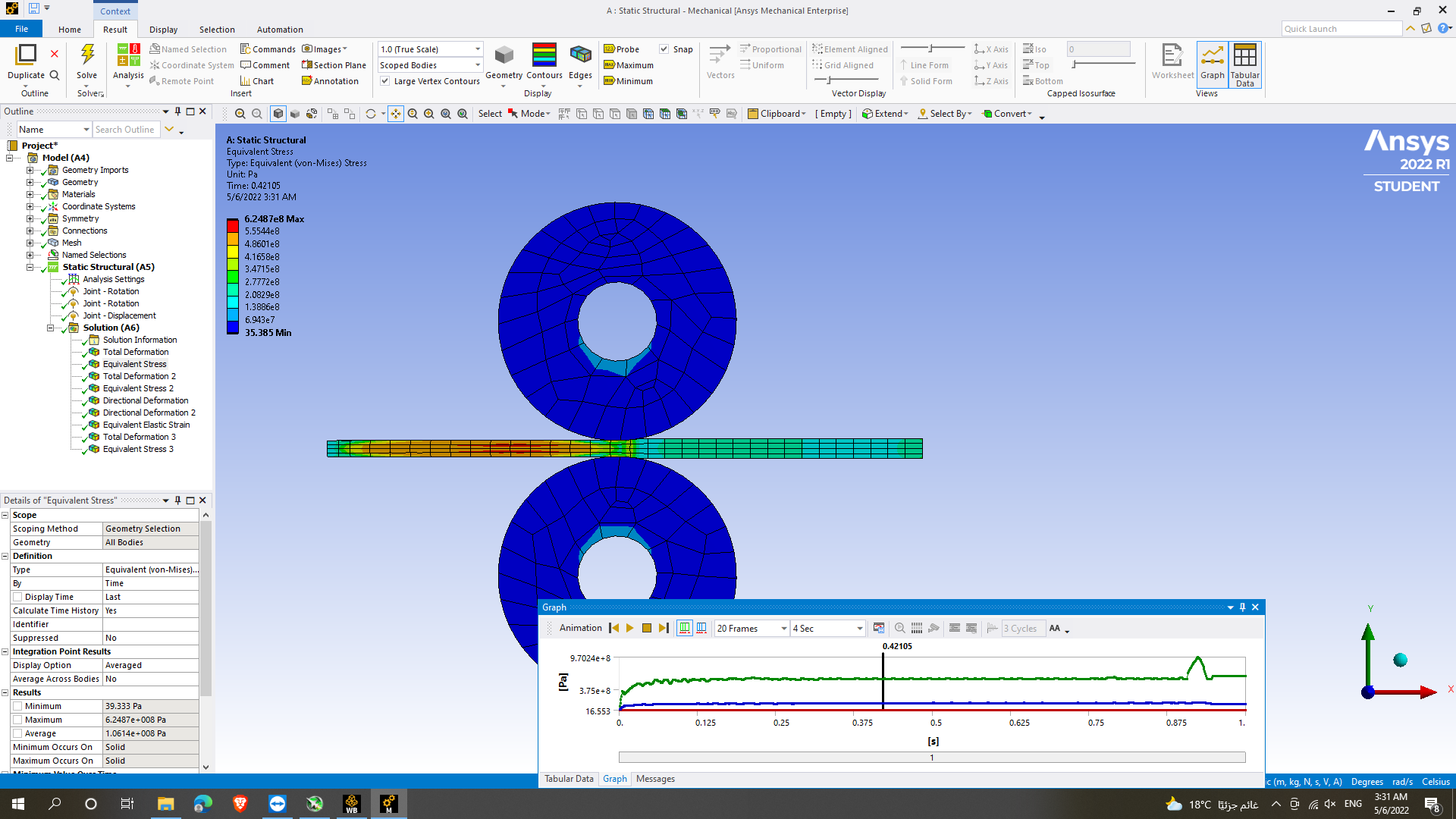Open the Contours color-band icon

tap(544, 55)
